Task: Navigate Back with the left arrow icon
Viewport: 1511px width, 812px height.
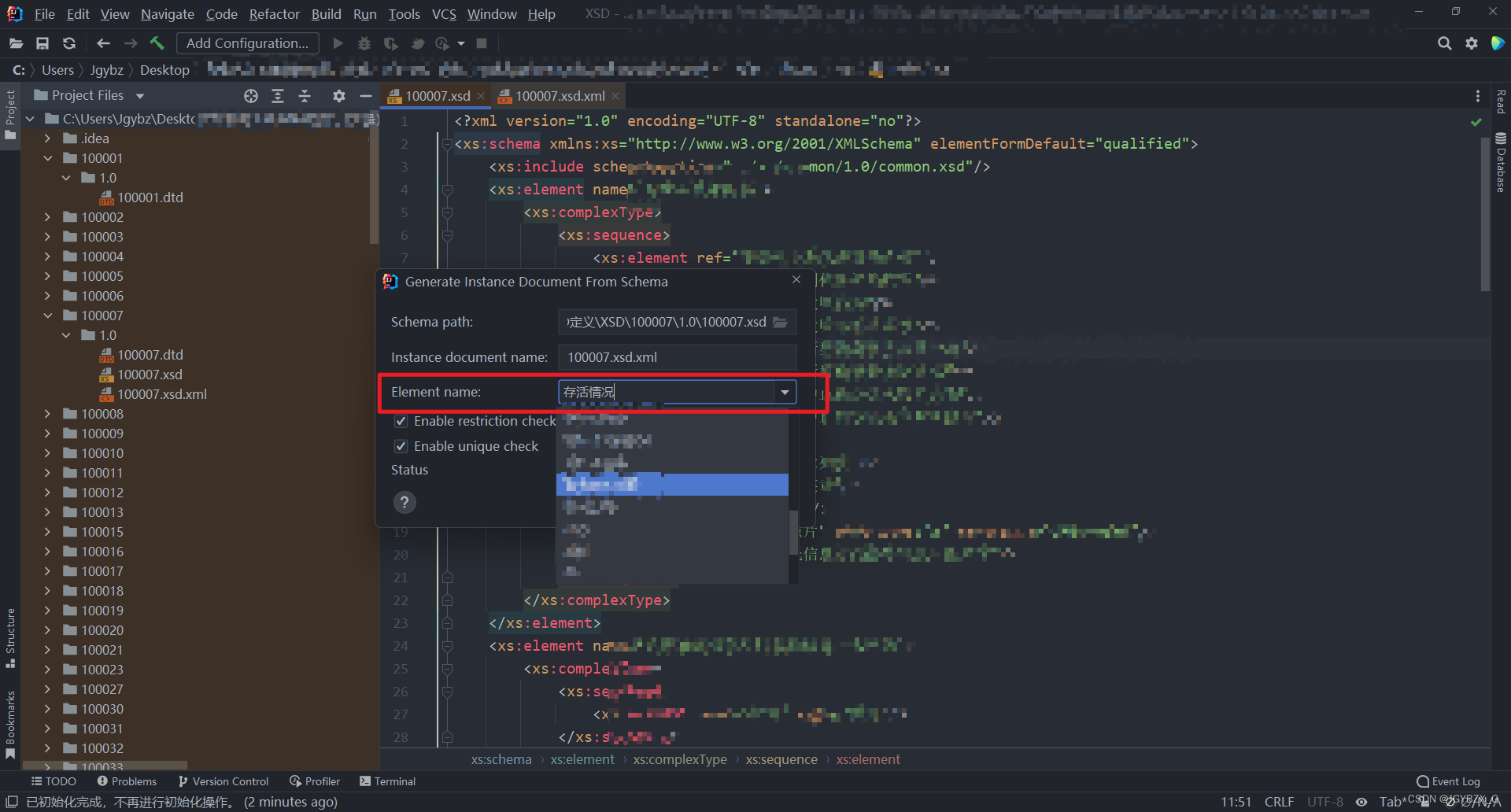Action: [103, 43]
